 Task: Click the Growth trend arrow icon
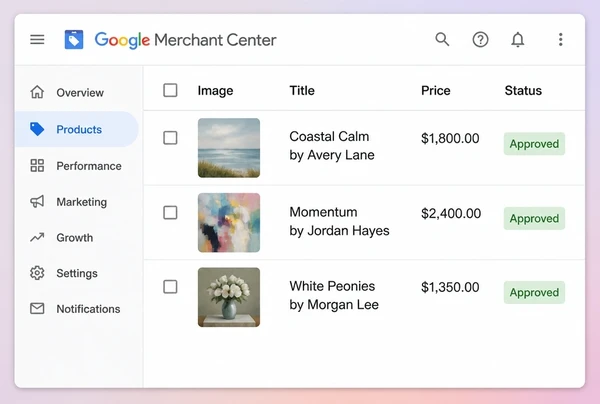click(37, 238)
